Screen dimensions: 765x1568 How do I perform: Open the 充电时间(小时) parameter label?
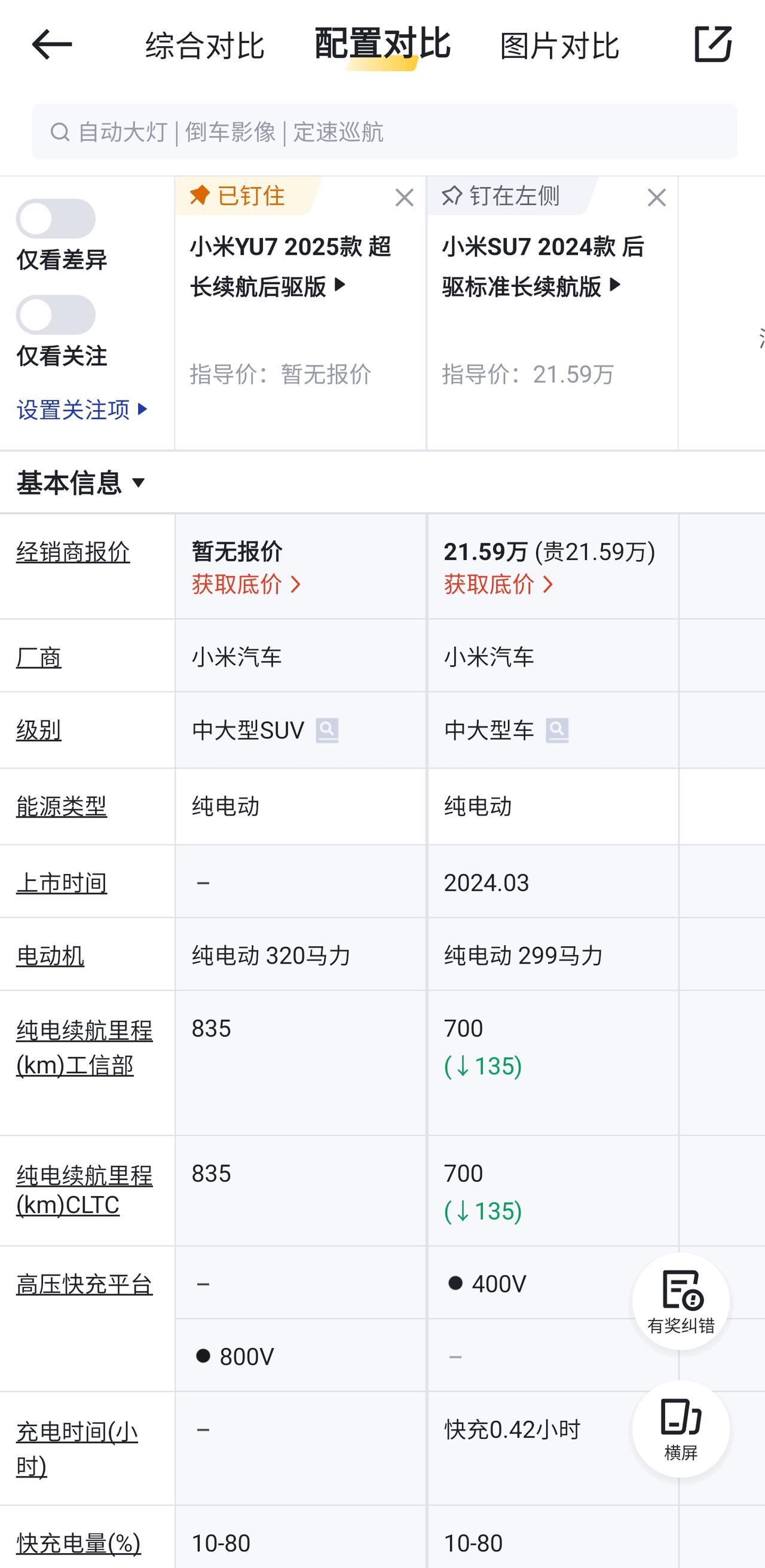pyautogui.click(x=77, y=1449)
